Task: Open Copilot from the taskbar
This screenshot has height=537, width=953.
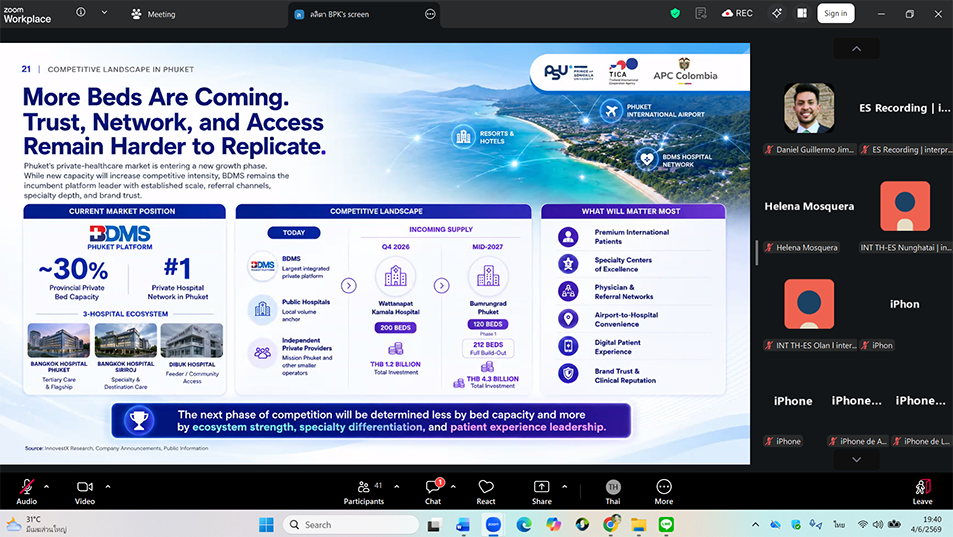Action: pyautogui.click(x=553, y=525)
